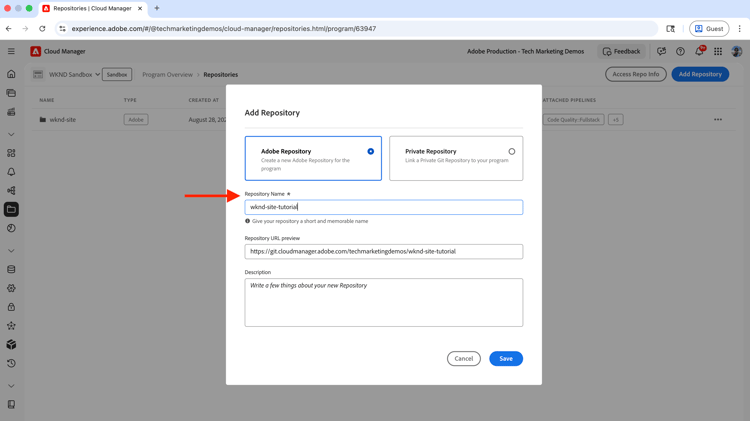Open the help question mark icon
This screenshot has width=750, height=421.
pyautogui.click(x=680, y=51)
